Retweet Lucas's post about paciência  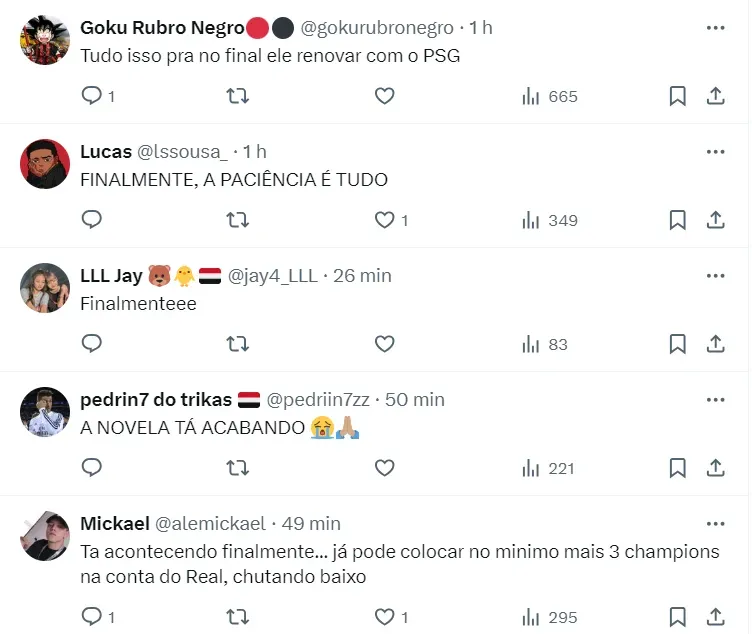click(x=238, y=220)
